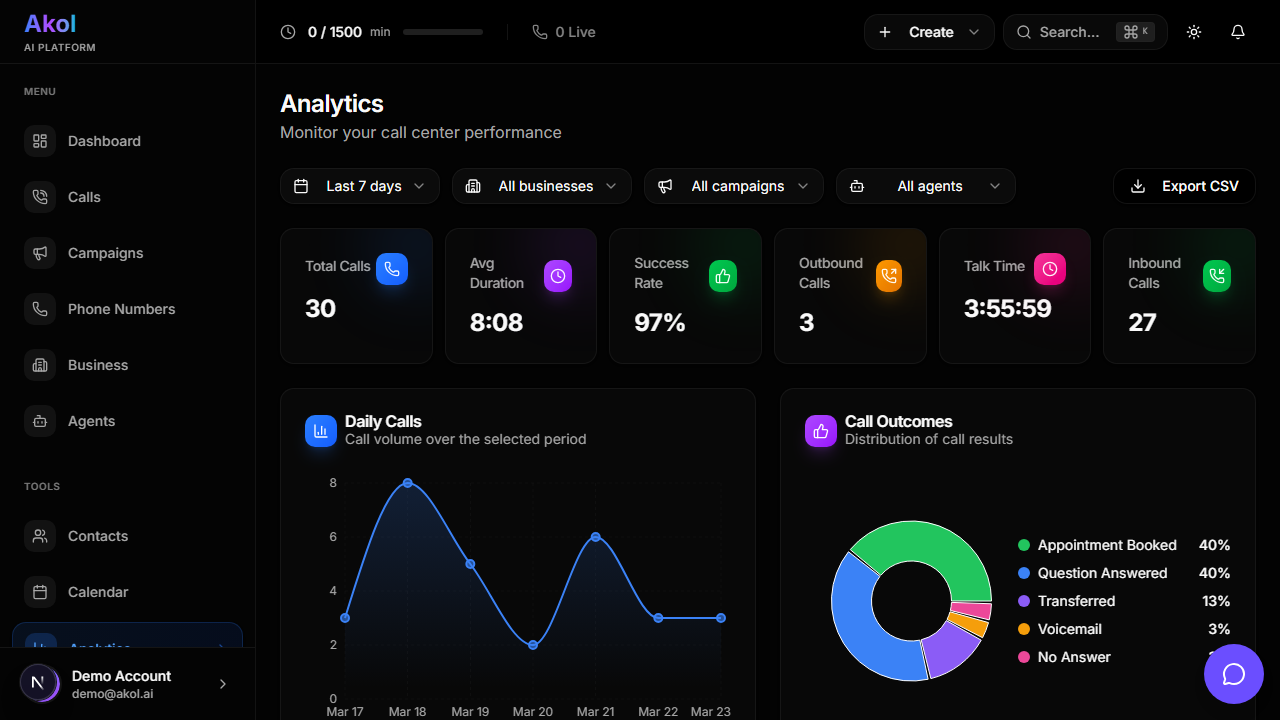The image size is (1280, 720).
Task: Switch to the Business menu item
Action: tap(95, 364)
